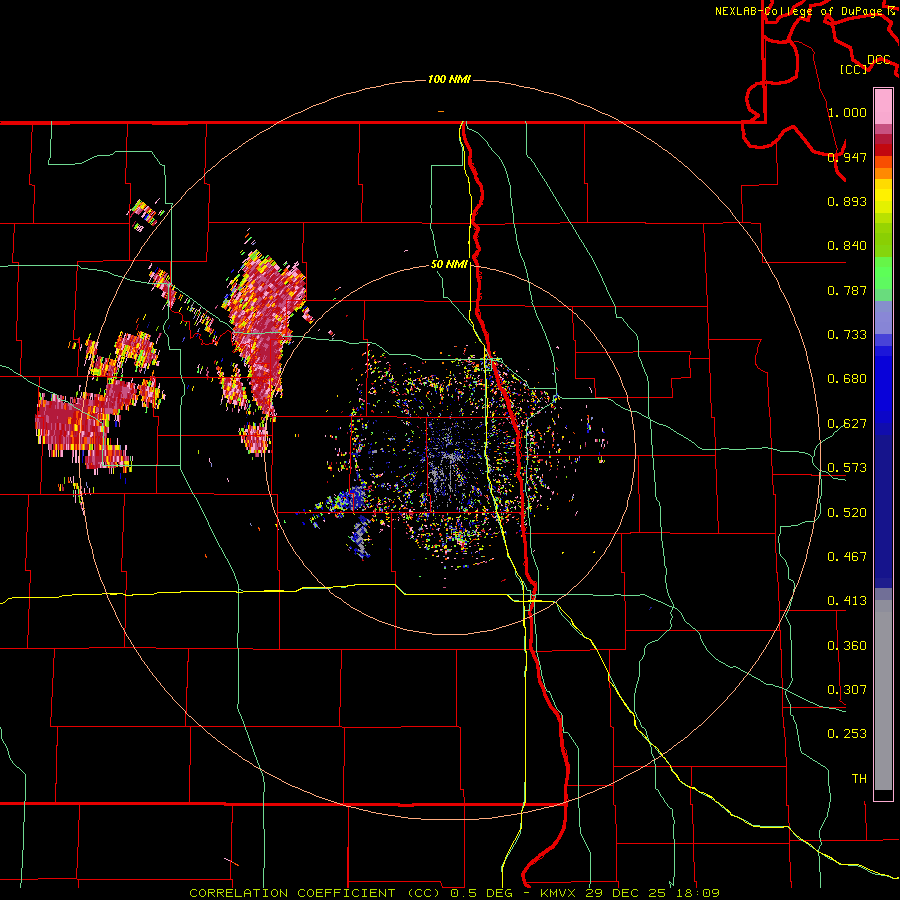
Task: Click the 0.360 scale value
Action: 847,645
